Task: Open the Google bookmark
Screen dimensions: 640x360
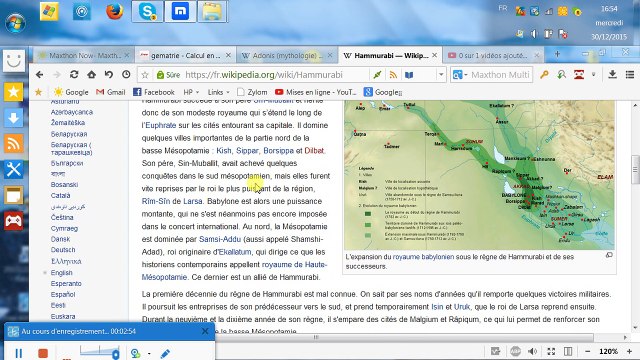Action: tap(71, 92)
